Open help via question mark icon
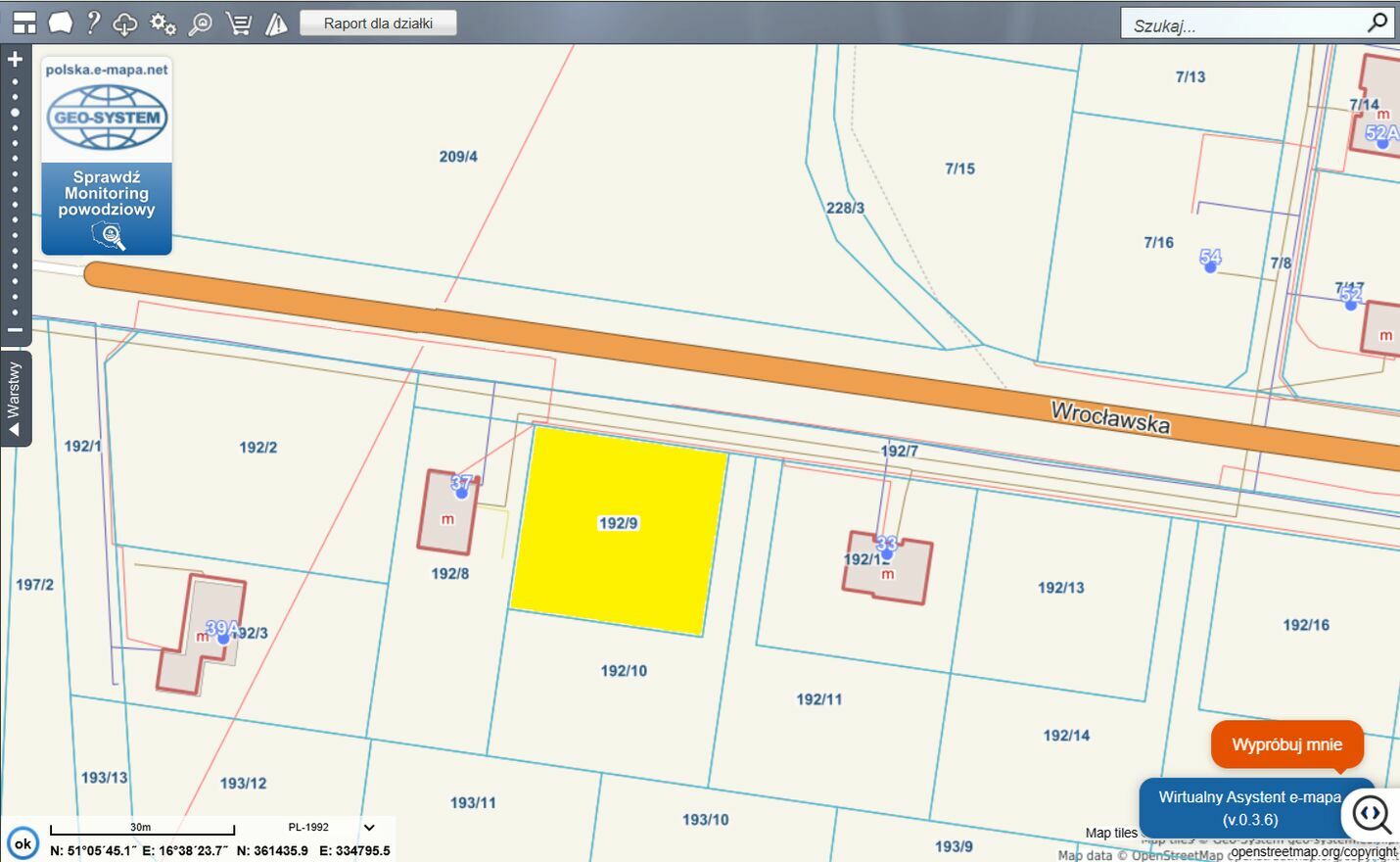The height and width of the screenshot is (862, 1400). (93, 23)
